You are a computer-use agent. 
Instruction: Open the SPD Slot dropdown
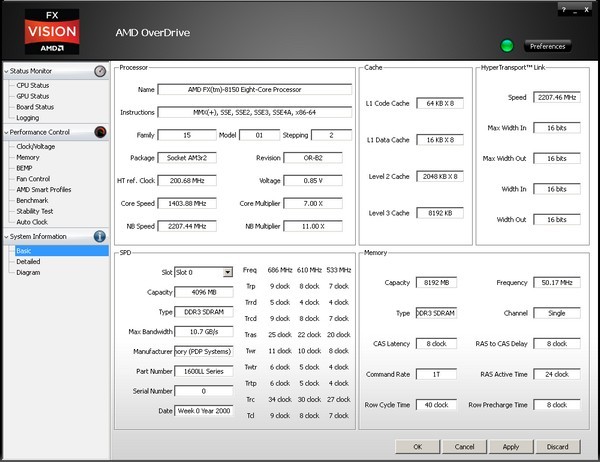click(228, 271)
